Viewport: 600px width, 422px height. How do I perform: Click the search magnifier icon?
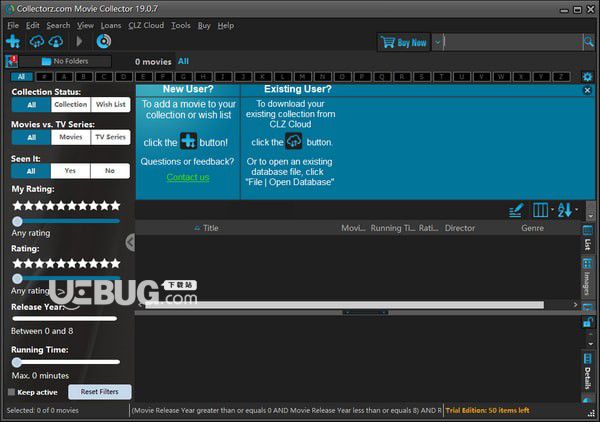[589, 42]
